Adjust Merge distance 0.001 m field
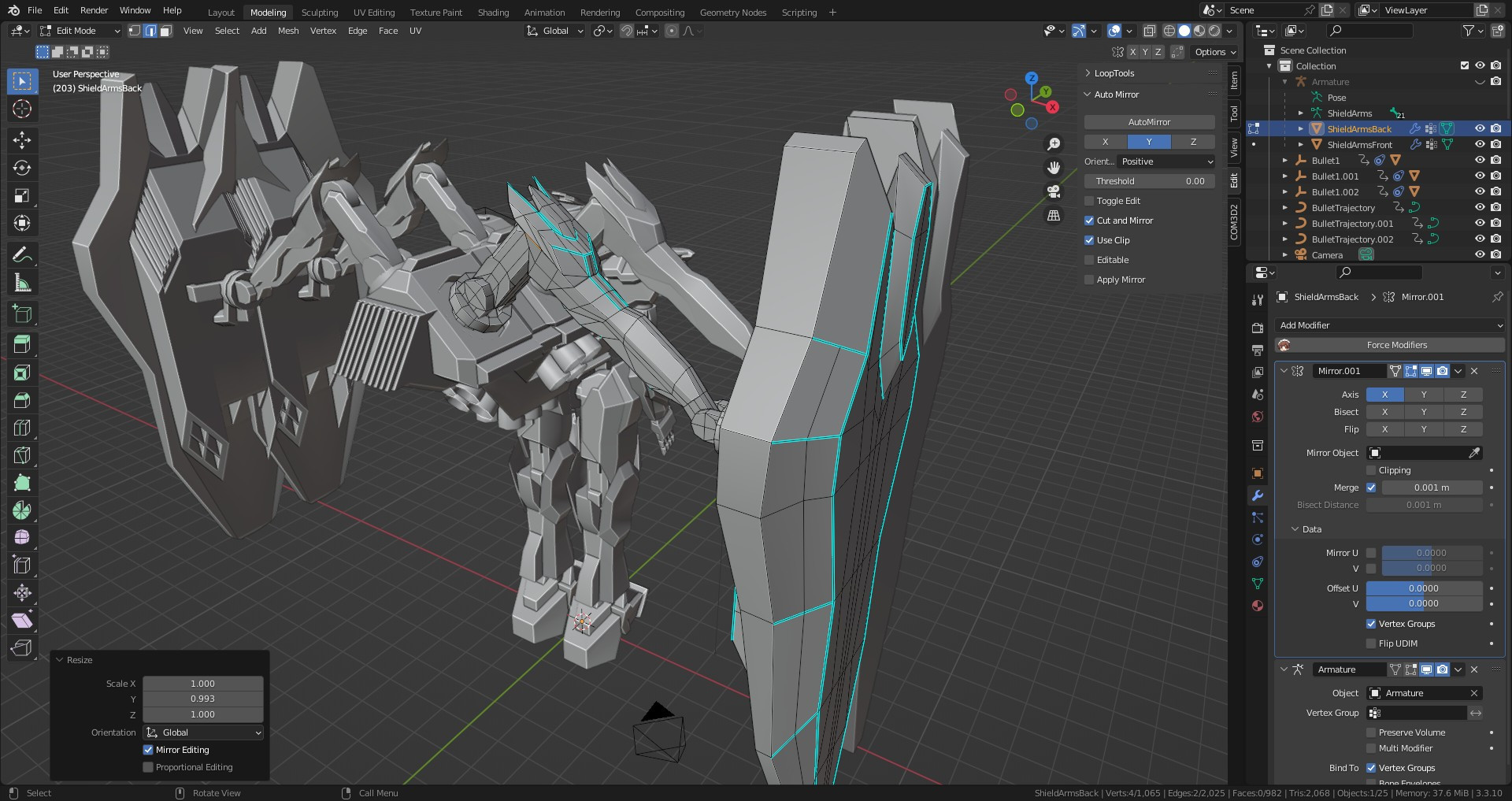Screen dimensions: 1512x801 point(1432,488)
